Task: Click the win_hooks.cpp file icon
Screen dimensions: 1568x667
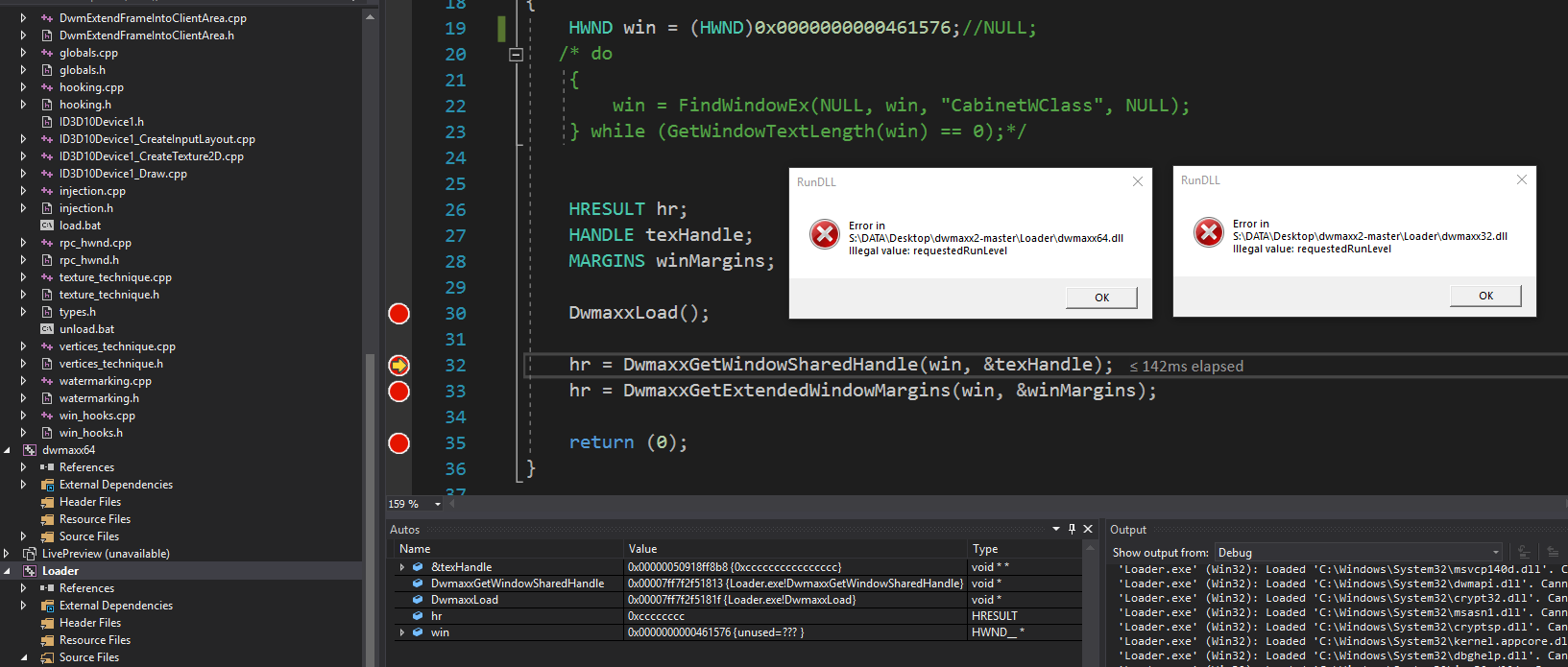Action: pyautogui.click(x=47, y=416)
